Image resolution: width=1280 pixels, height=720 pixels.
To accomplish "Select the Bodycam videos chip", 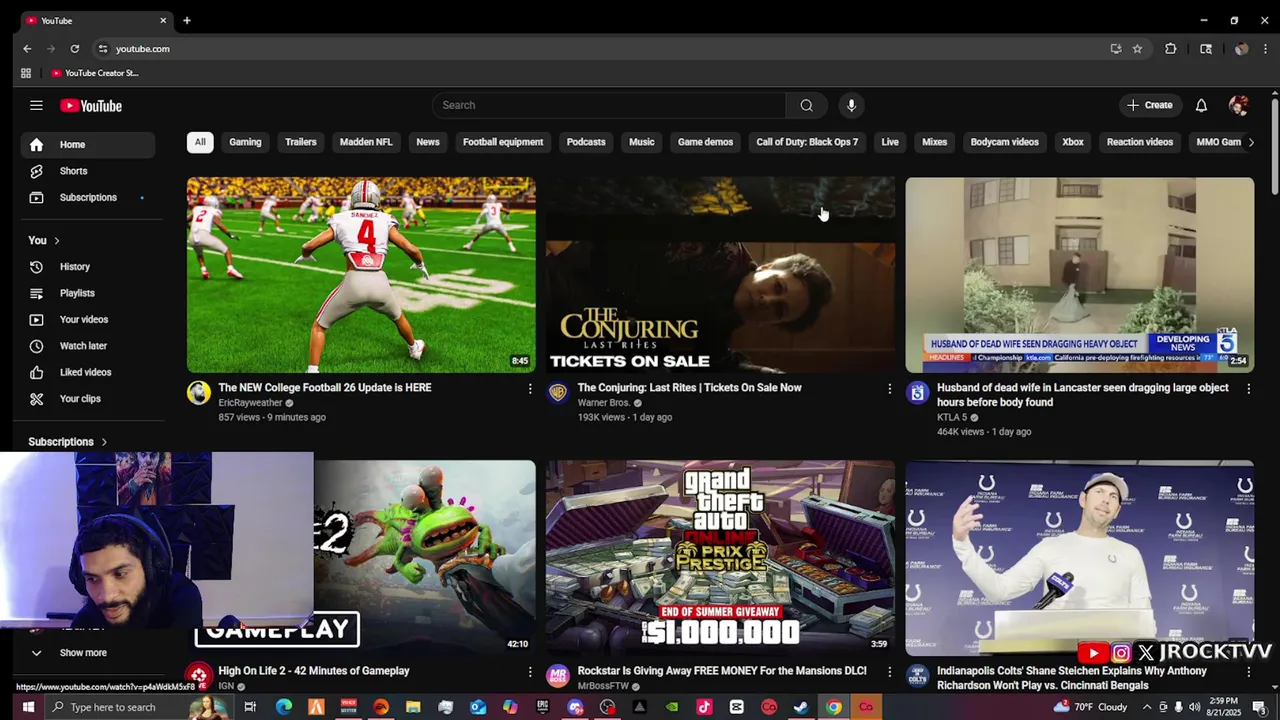I will [x=1004, y=142].
